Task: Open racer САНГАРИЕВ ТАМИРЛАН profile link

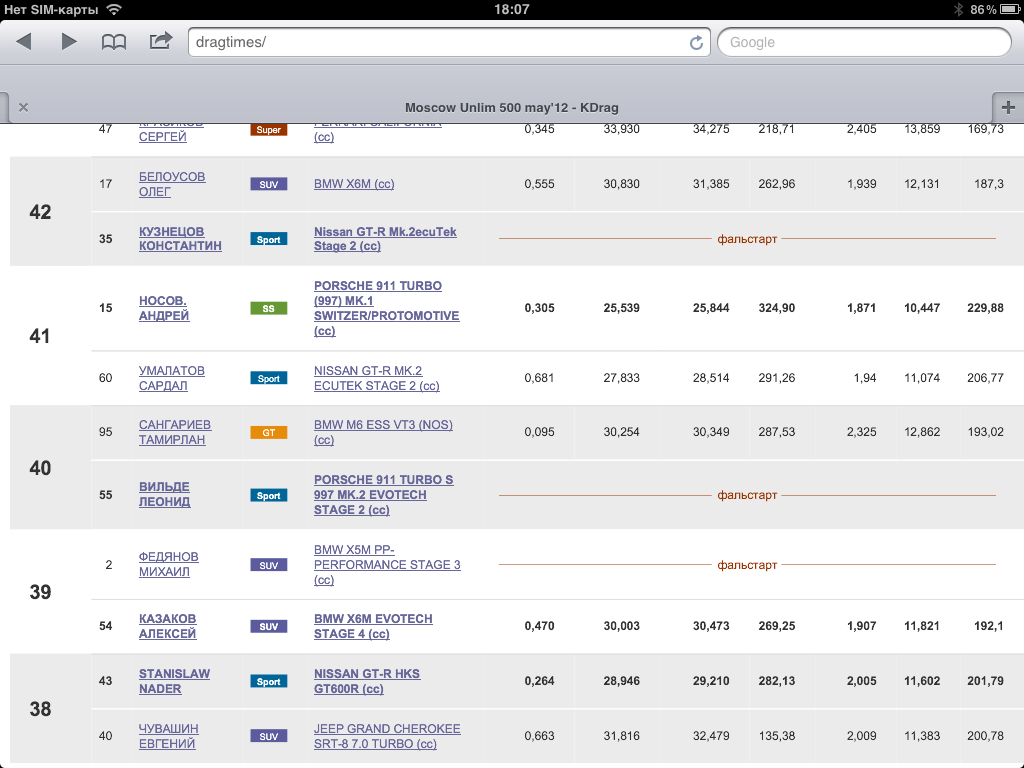Action: pos(174,432)
